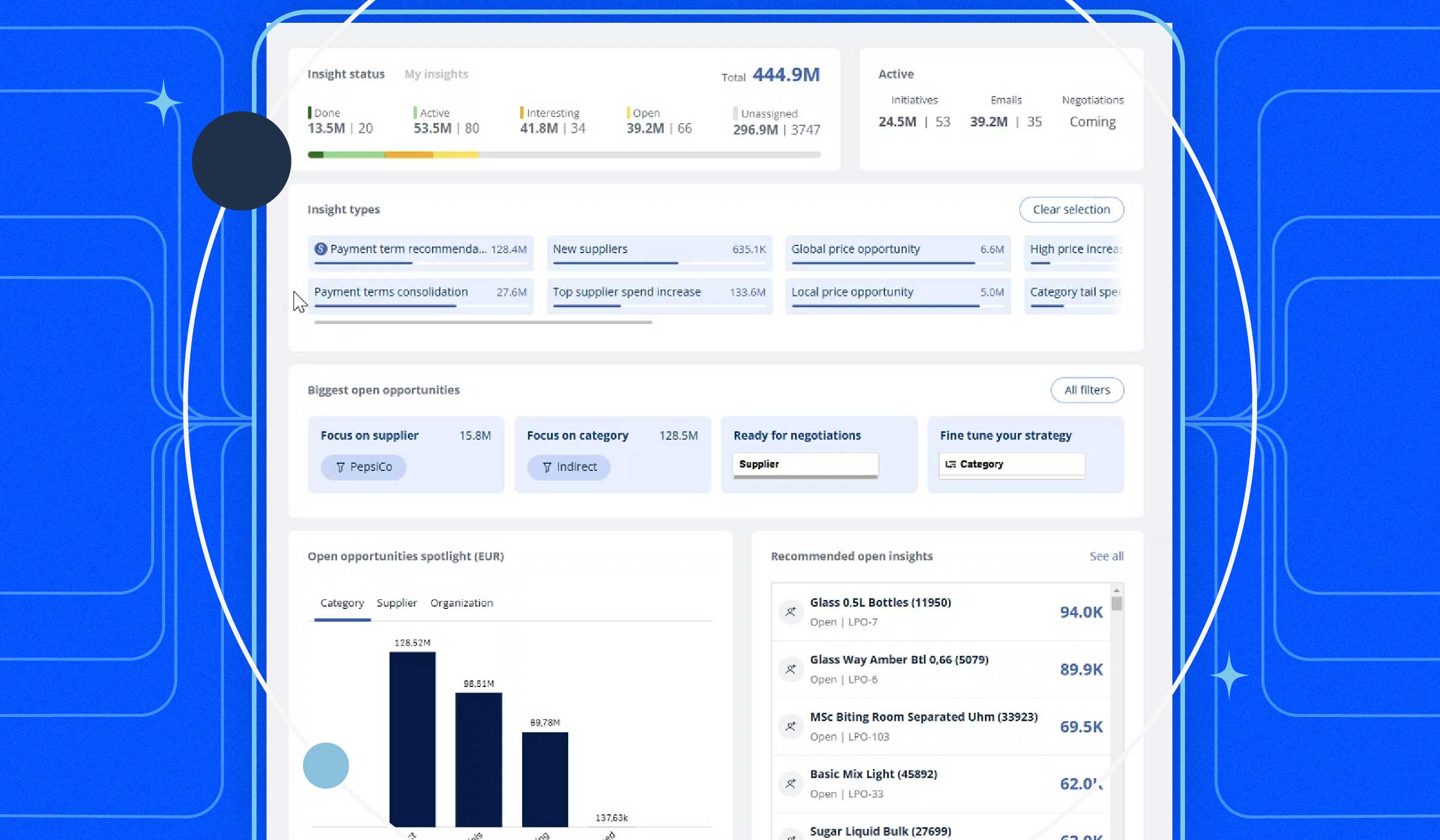Click the assign-person icon beside Basic Mix Light

(791, 784)
